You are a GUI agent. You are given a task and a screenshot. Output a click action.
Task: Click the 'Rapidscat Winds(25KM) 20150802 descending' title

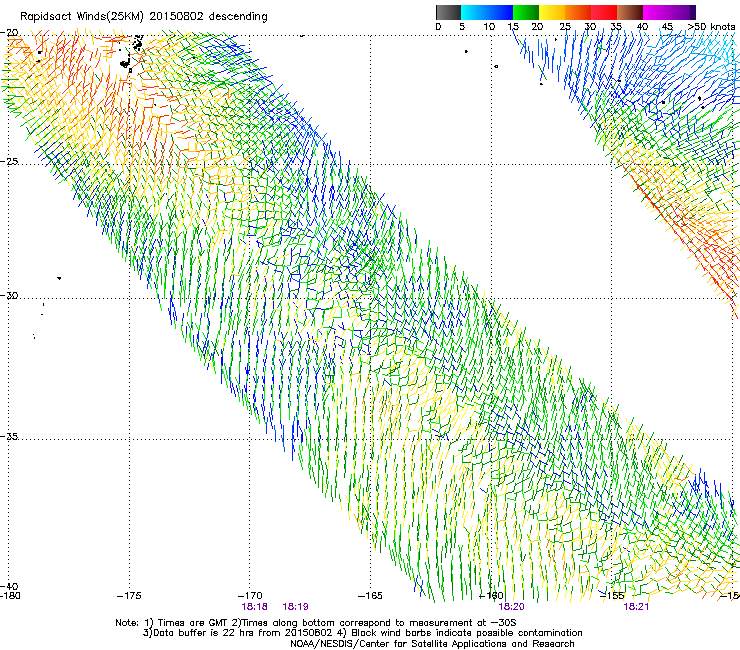pos(143,17)
